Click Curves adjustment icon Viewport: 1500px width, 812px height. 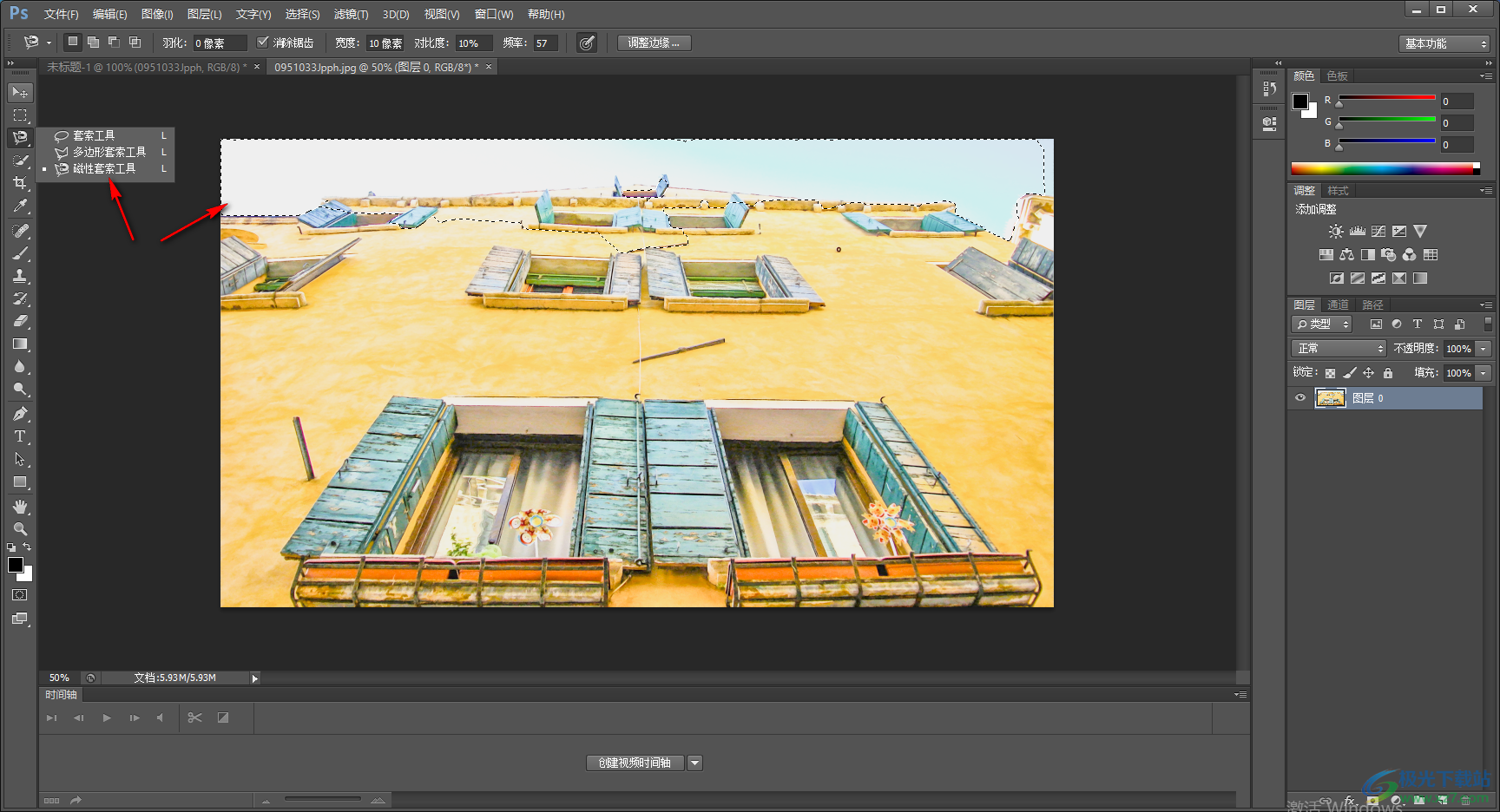1378,232
